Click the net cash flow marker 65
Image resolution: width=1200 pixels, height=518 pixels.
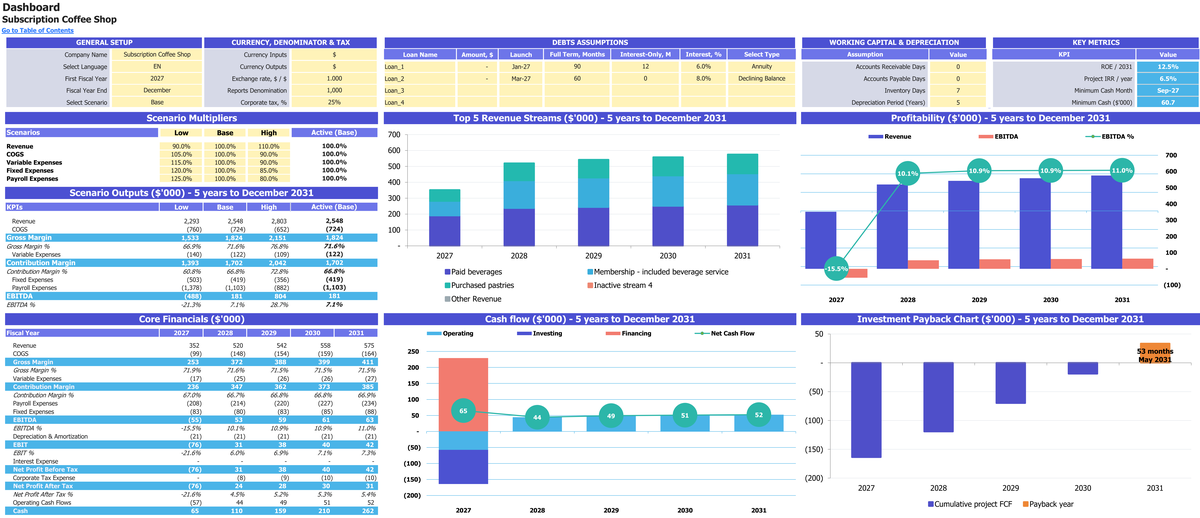coord(463,410)
